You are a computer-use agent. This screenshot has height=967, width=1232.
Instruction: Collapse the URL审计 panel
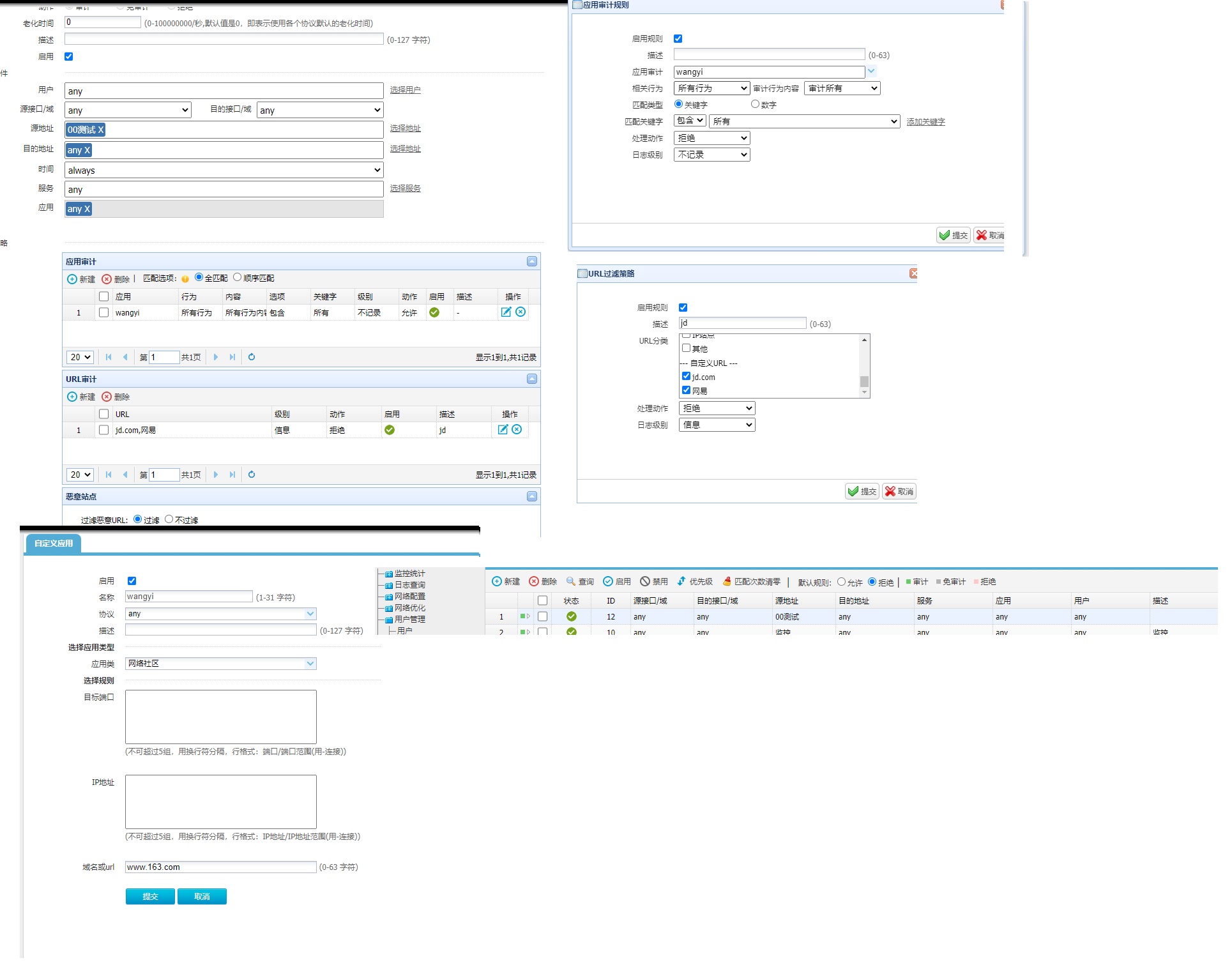531,379
